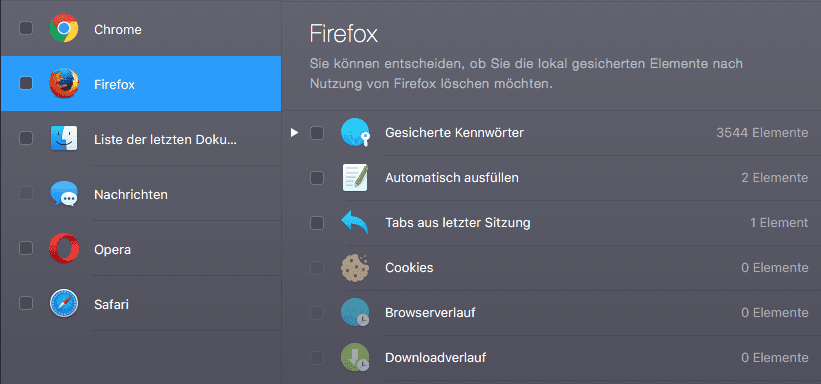821x384 pixels.
Task: Check the Nachrichten checkbox
Action: (26, 193)
